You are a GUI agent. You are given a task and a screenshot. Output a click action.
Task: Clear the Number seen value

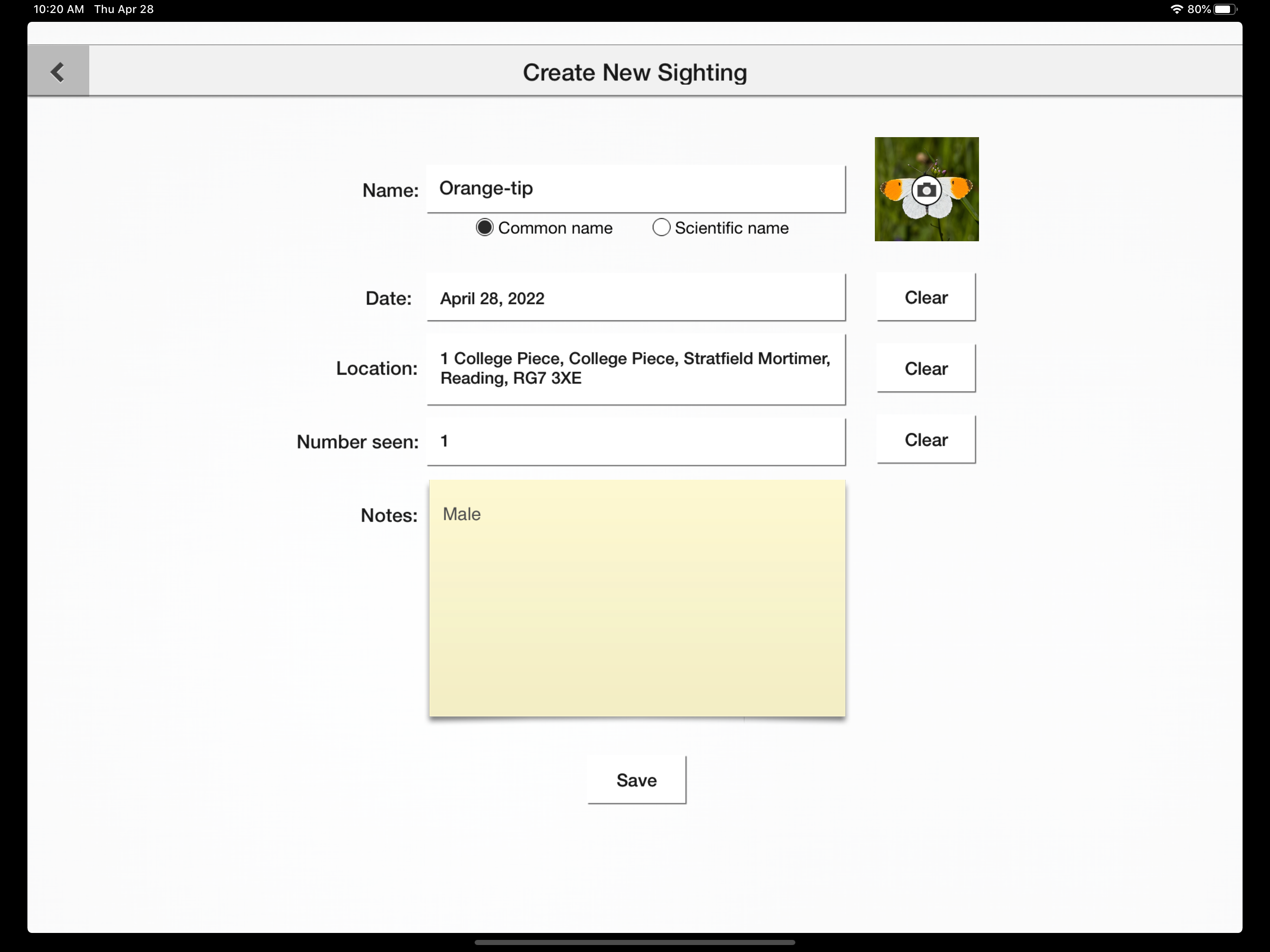926,440
